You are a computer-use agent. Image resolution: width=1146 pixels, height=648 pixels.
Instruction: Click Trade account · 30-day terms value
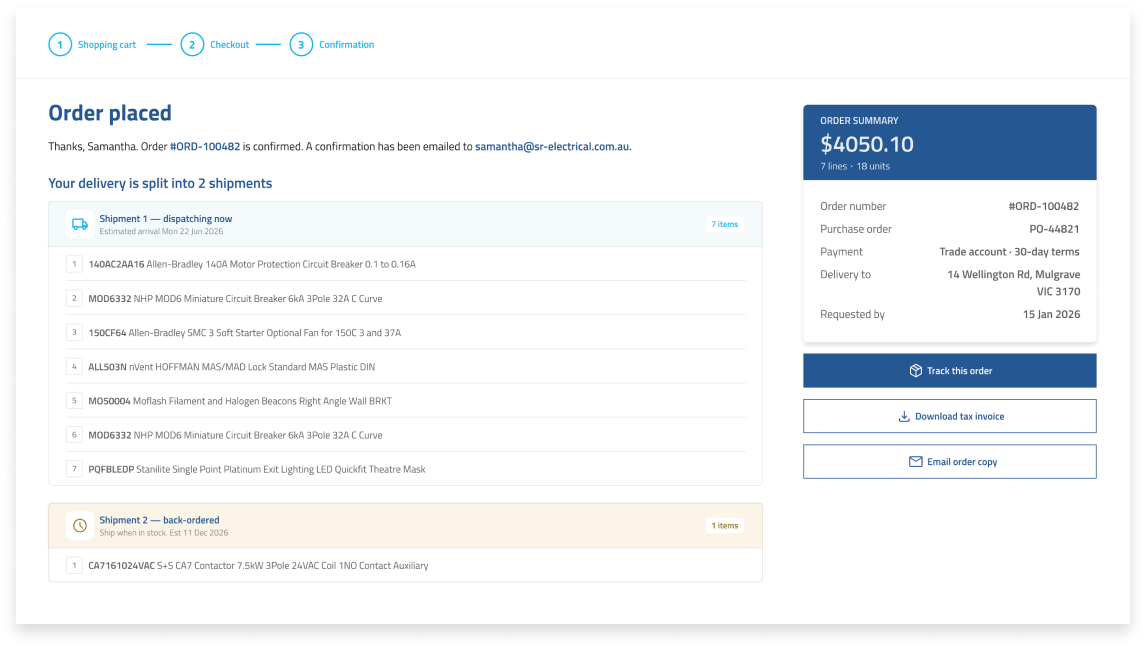point(1009,251)
